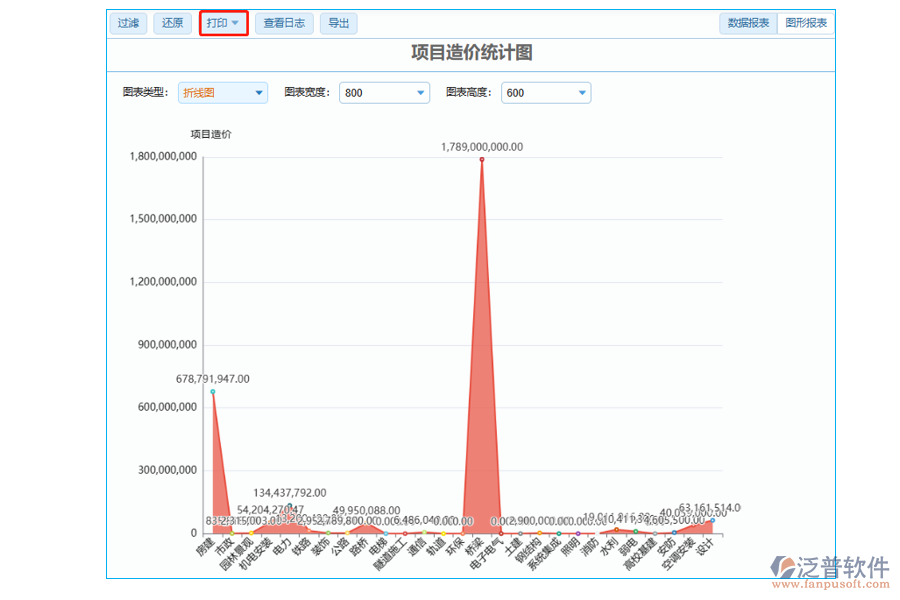Viewport: 900px width, 600px height.
Task: Click the 678,791,947.00 value label
Action: [x=212, y=379]
